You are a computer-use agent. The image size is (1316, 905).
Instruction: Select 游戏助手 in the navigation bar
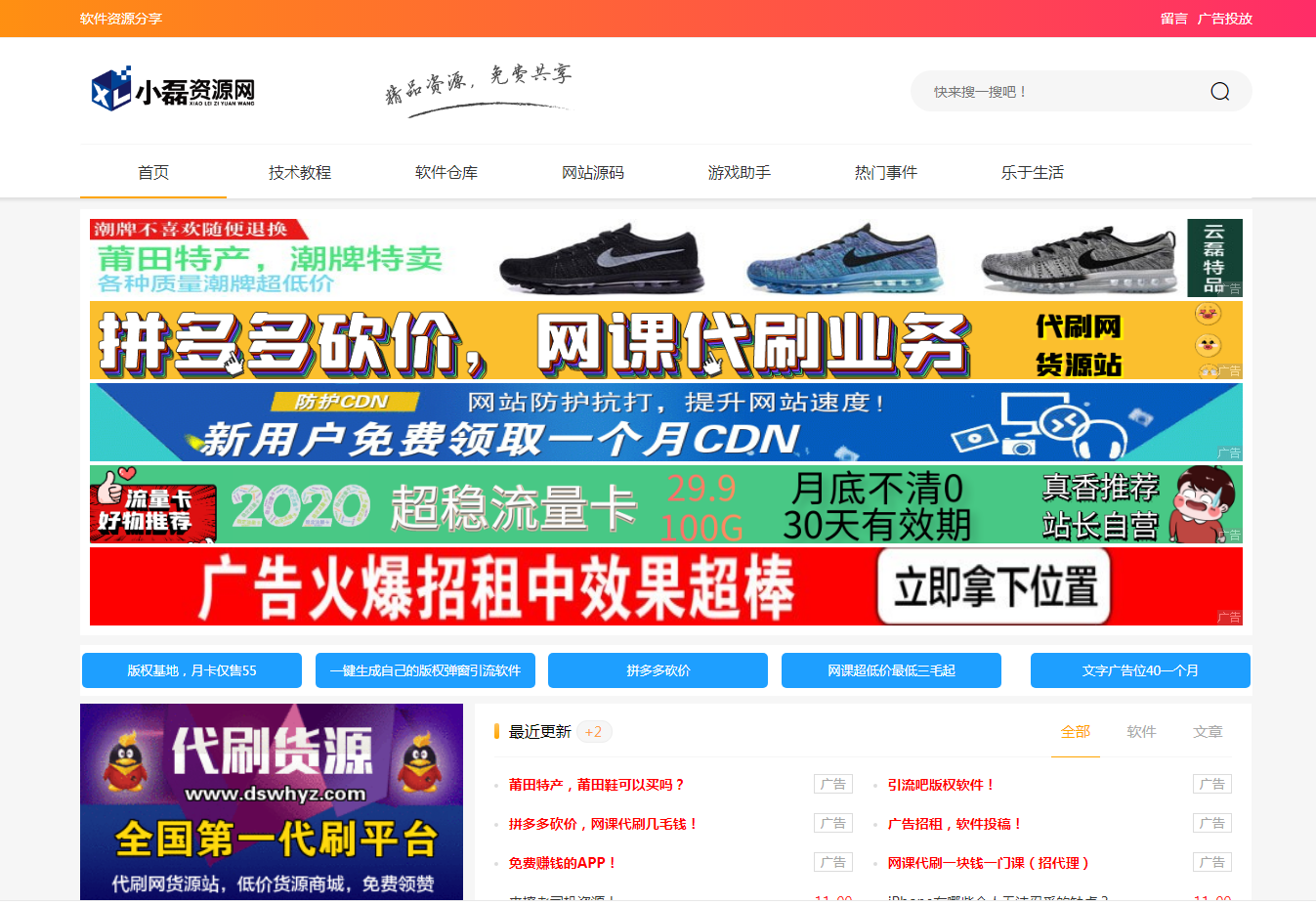[740, 173]
